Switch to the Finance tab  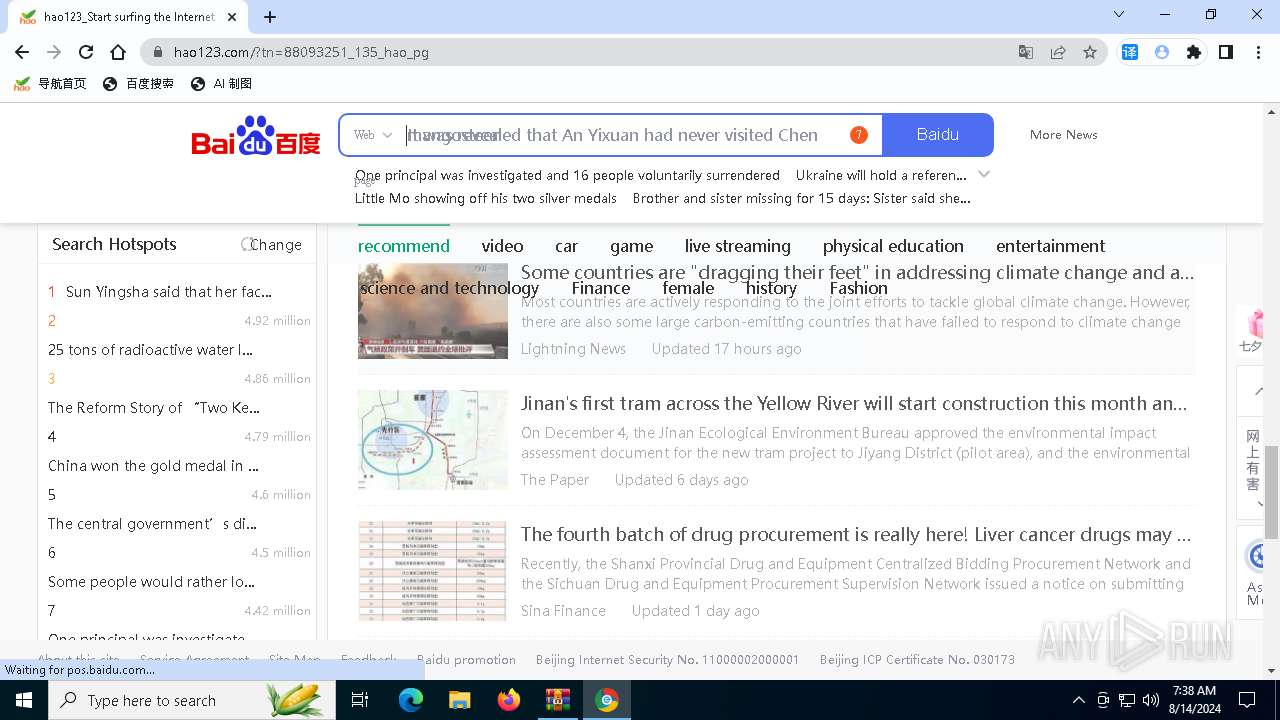click(x=601, y=288)
